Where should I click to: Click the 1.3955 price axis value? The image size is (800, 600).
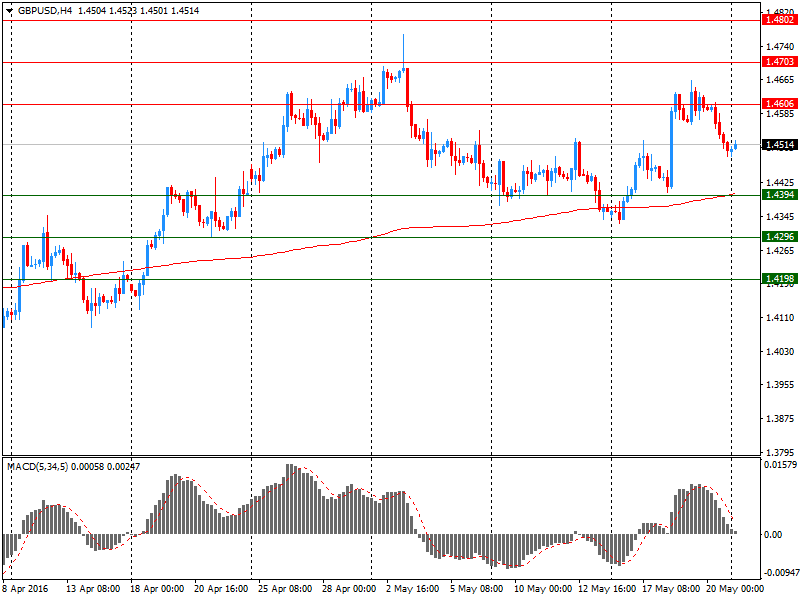(780, 384)
